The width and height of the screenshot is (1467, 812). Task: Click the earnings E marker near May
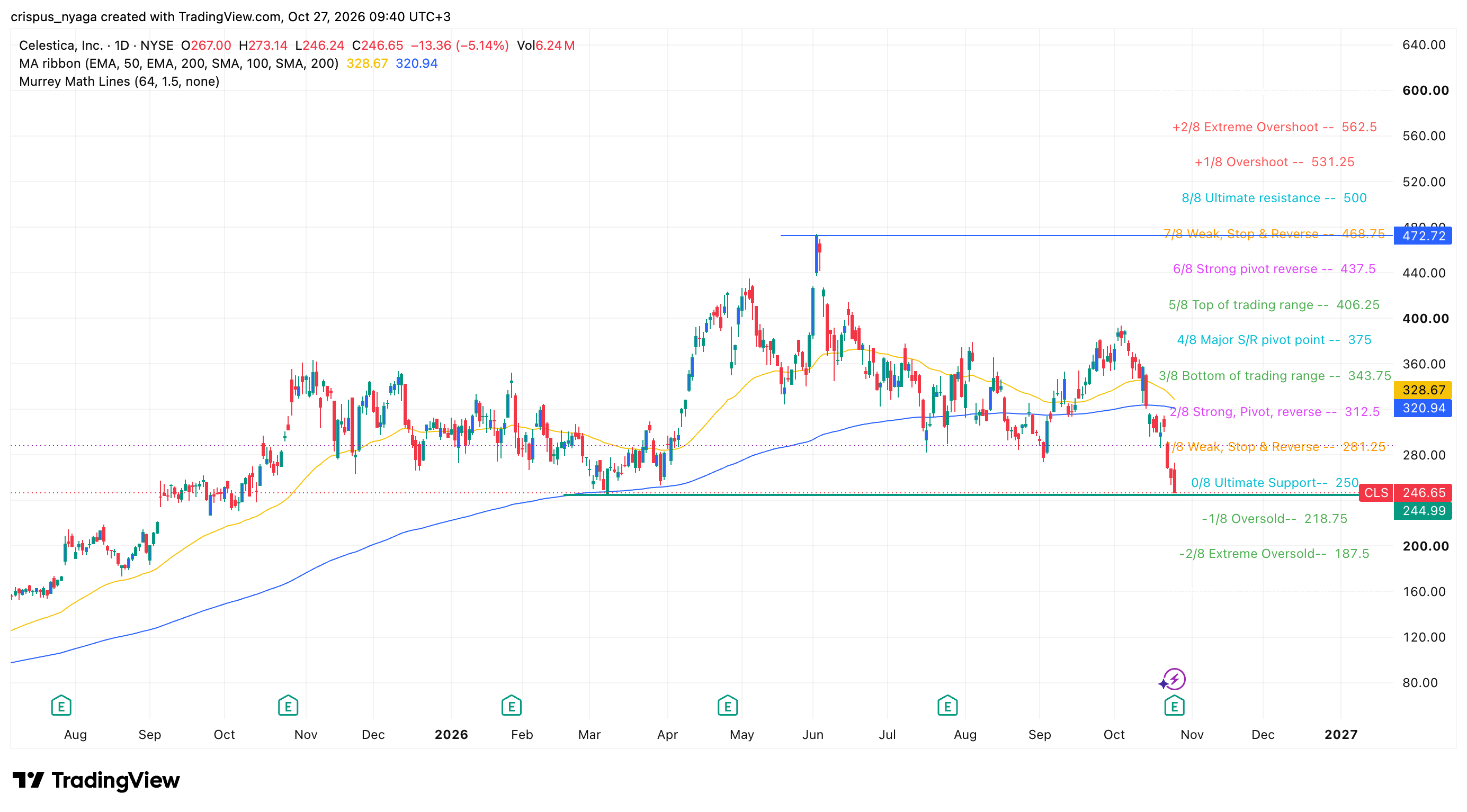pos(728,706)
